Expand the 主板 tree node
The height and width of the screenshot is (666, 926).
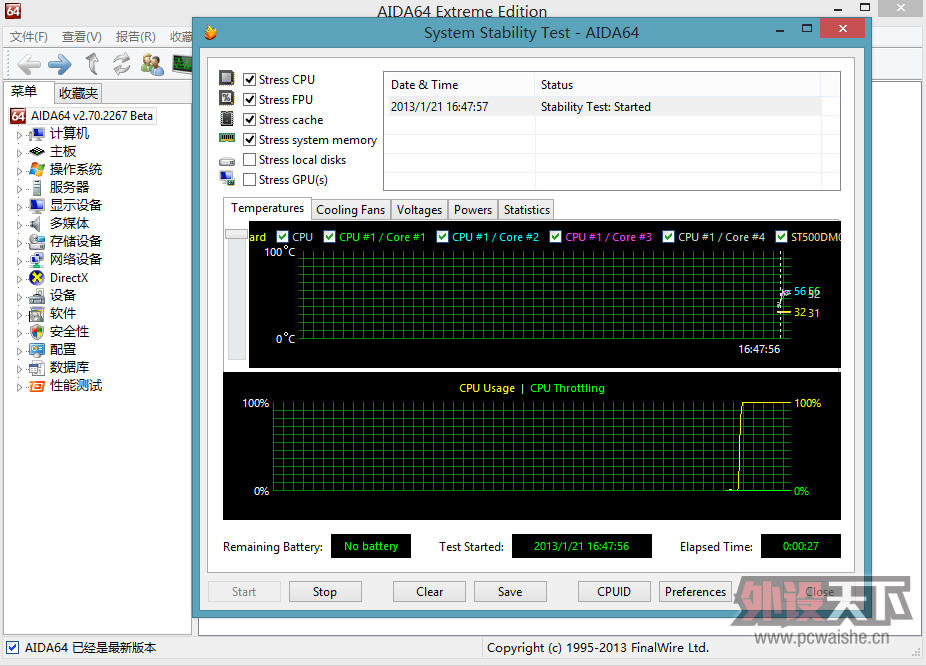point(19,153)
